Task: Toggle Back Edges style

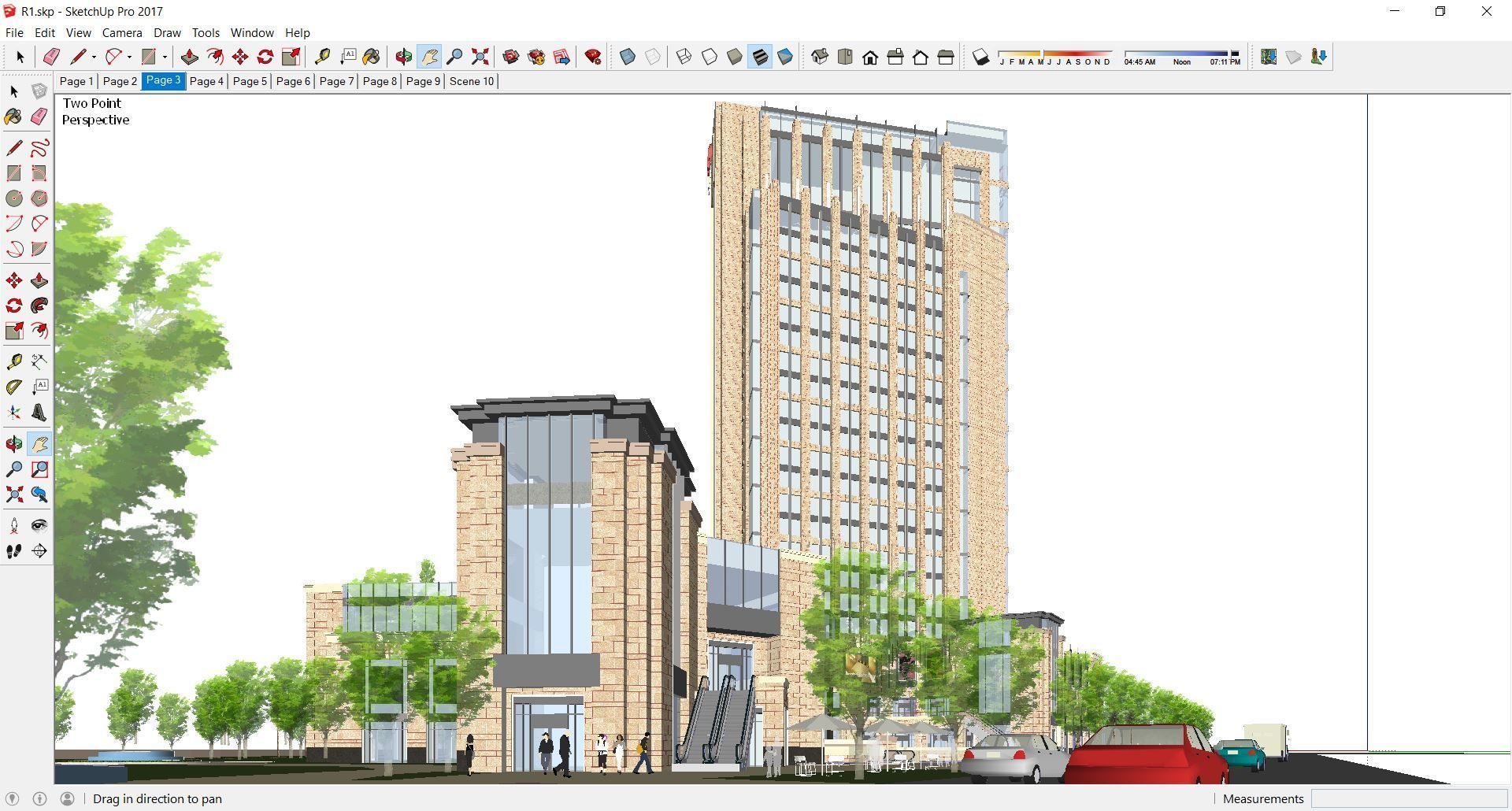Action: pos(653,57)
